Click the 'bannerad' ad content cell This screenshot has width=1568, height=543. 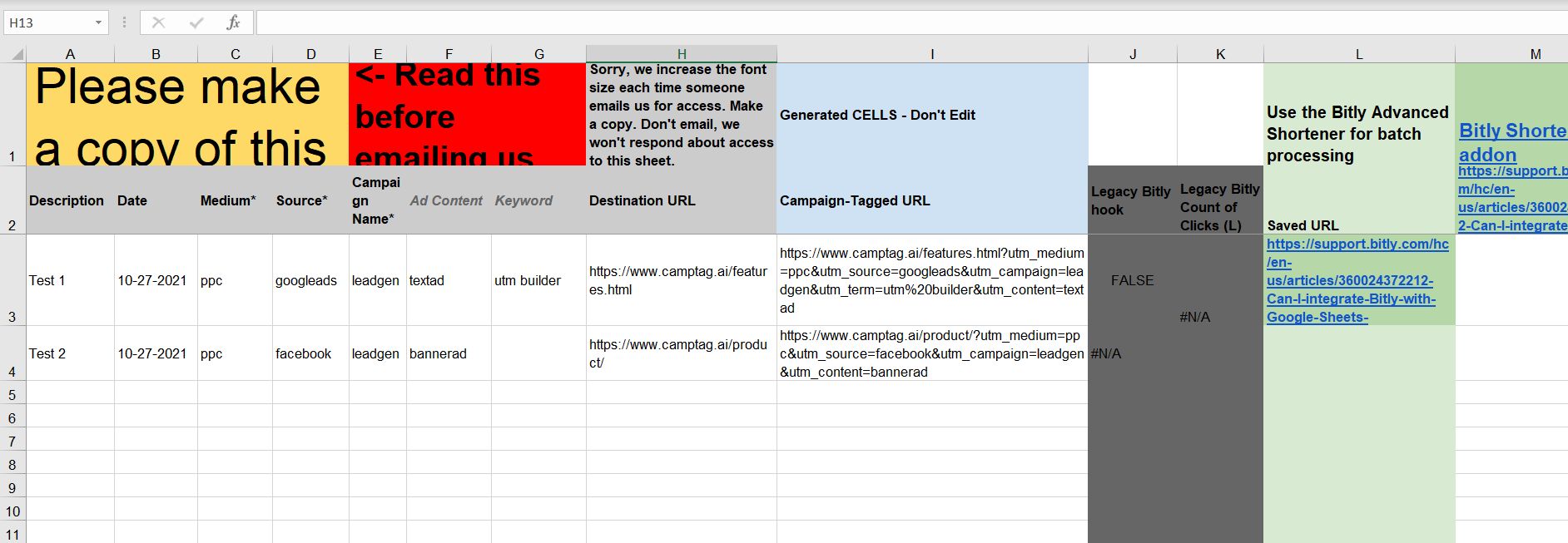(448, 353)
